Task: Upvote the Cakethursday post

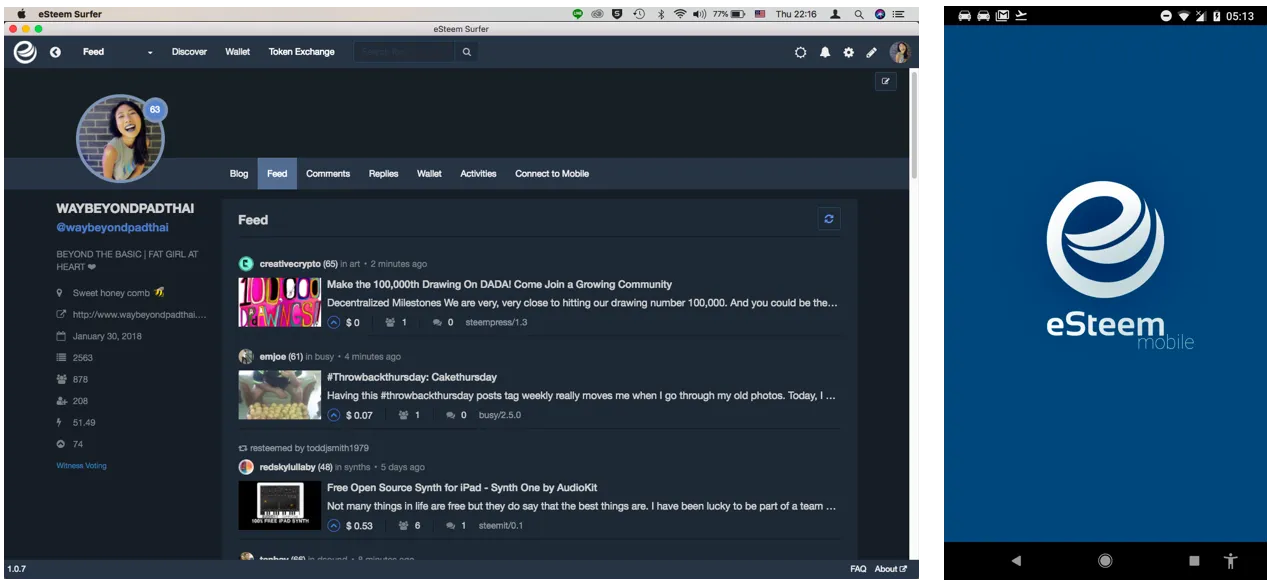Action: [x=334, y=415]
